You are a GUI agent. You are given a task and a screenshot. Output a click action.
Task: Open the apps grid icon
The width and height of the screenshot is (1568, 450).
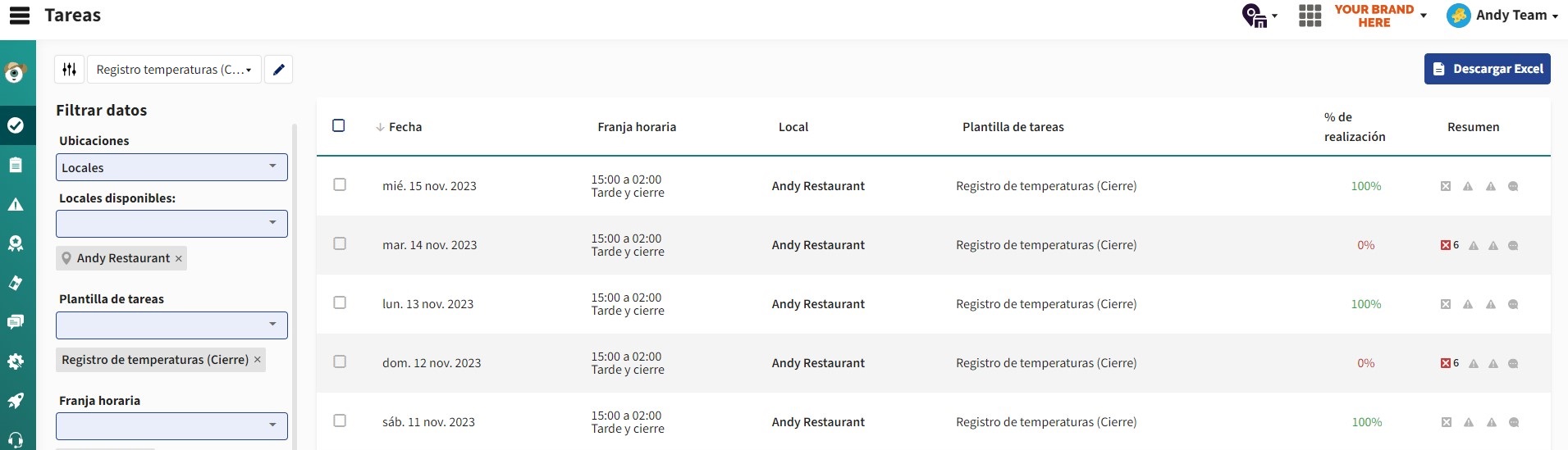1310,16
